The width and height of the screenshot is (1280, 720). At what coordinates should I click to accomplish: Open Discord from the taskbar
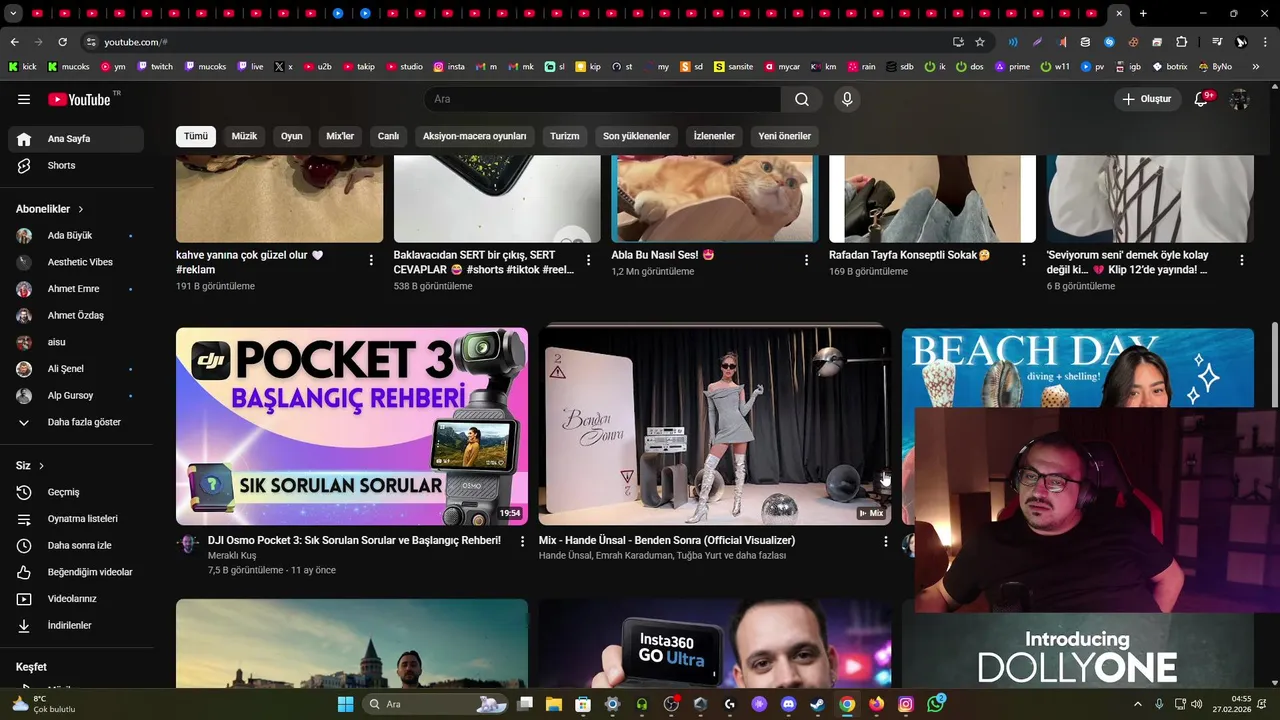[788, 704]
